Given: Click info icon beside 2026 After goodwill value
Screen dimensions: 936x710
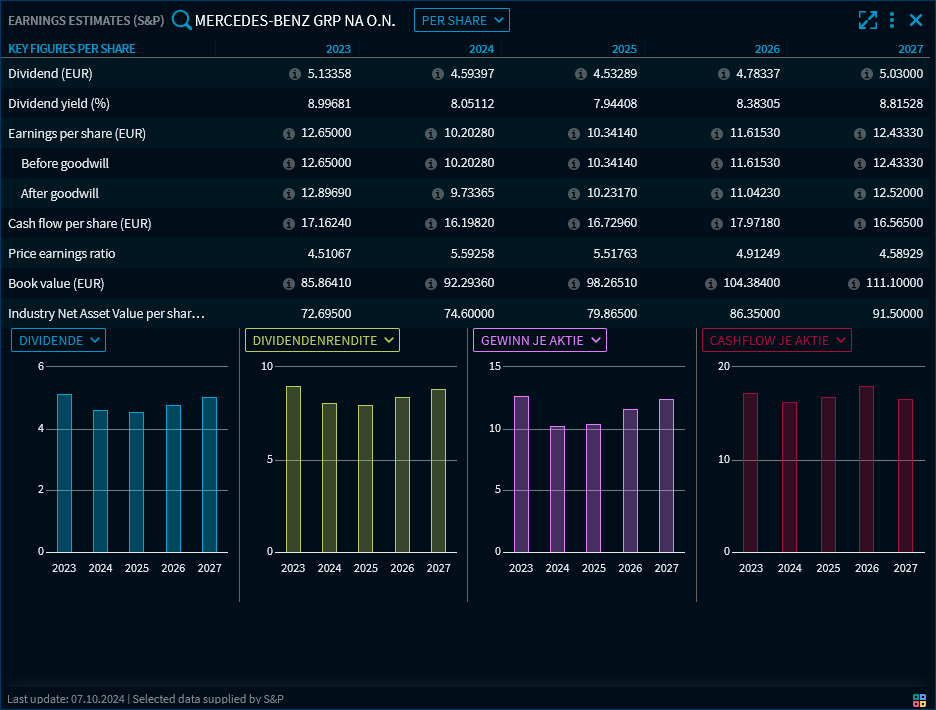Looking at the screenshot, I should (x=718, y=194).
